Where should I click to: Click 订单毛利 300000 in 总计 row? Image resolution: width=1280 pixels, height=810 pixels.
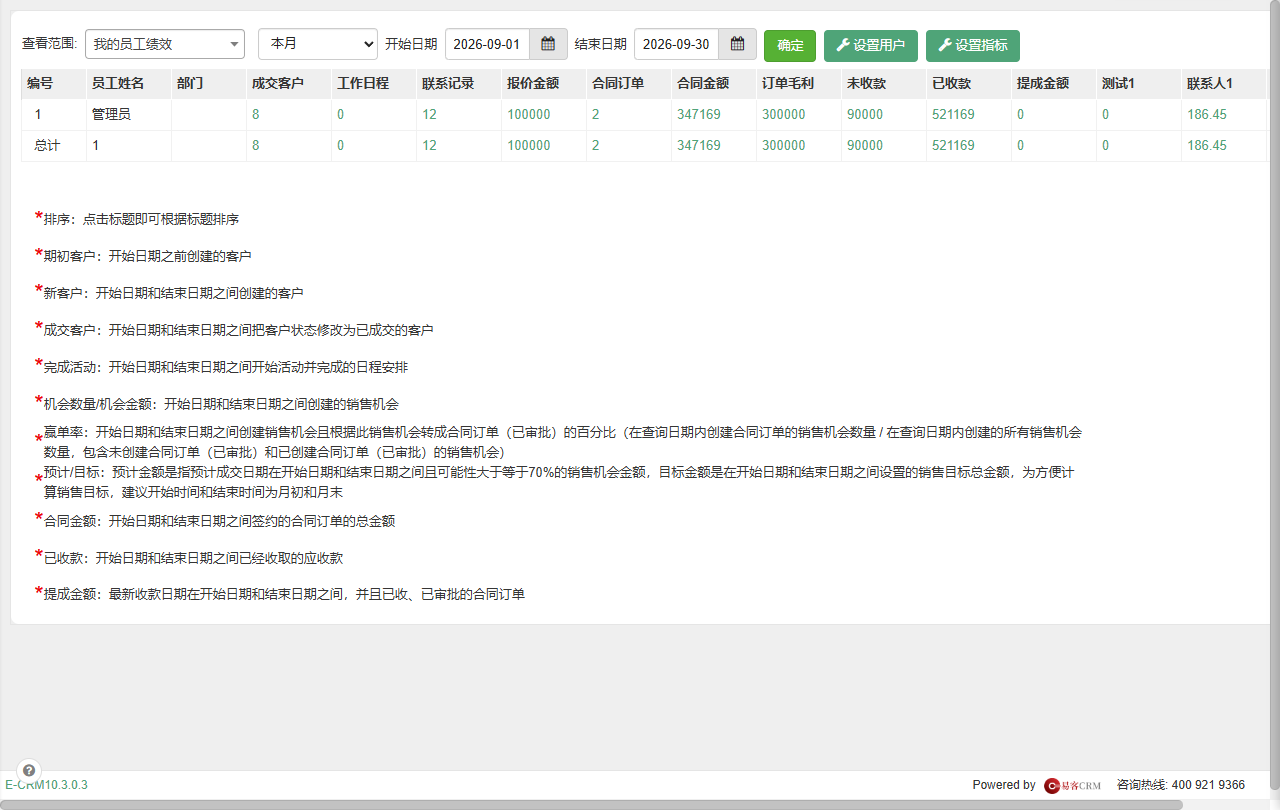784,145
